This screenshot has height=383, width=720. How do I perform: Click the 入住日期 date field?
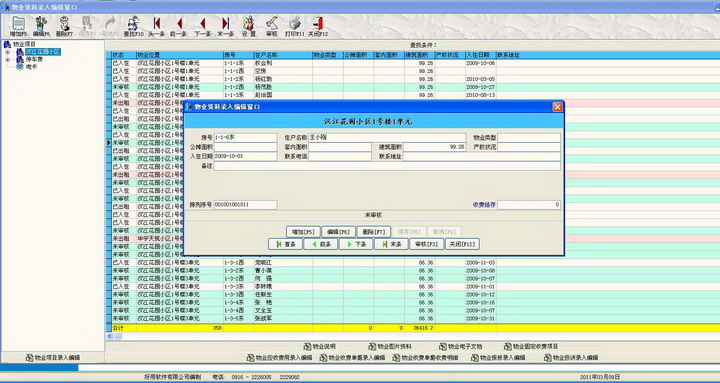pos(245,157)
